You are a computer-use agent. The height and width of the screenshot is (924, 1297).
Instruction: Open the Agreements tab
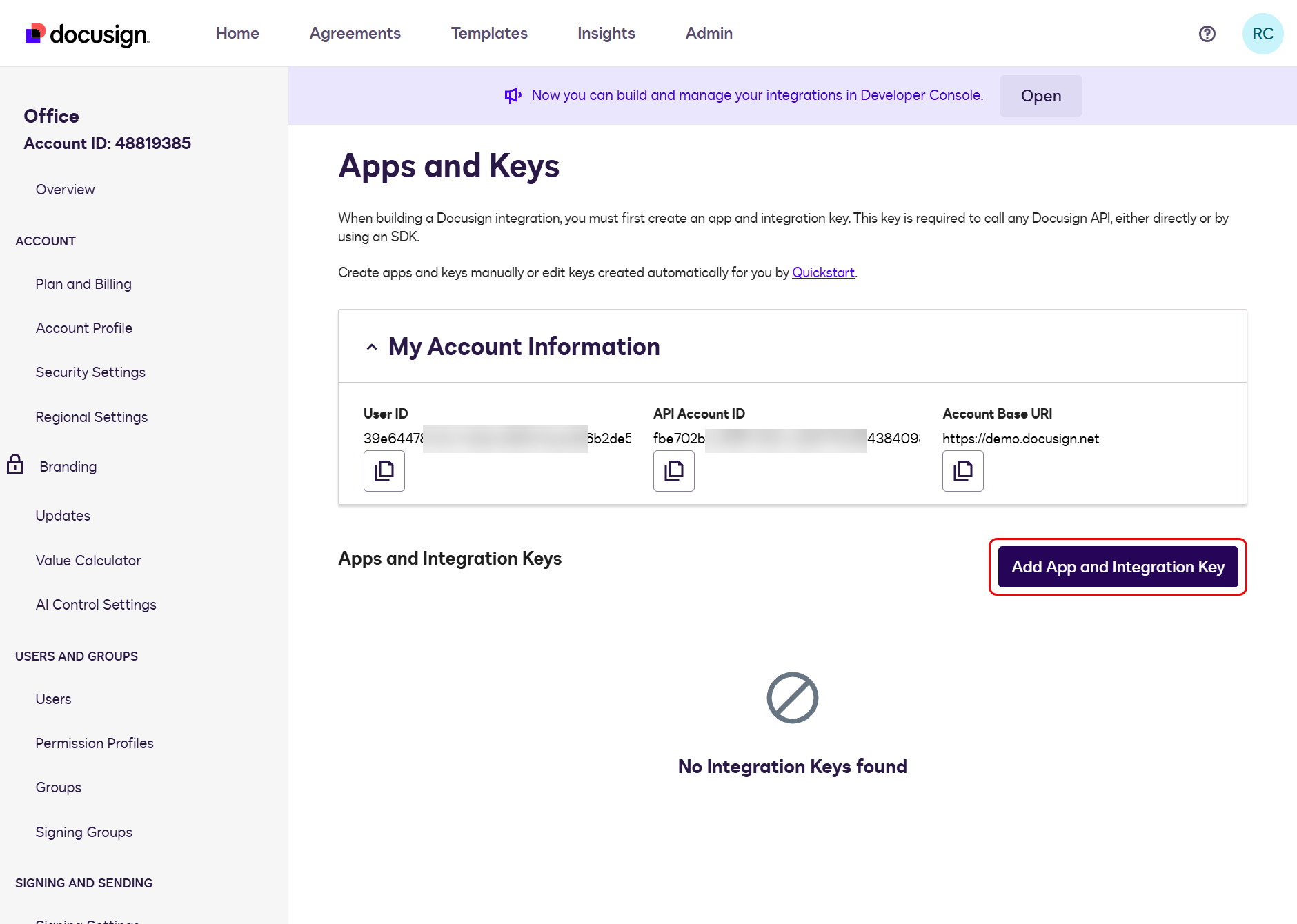click(x=355, y=33)
